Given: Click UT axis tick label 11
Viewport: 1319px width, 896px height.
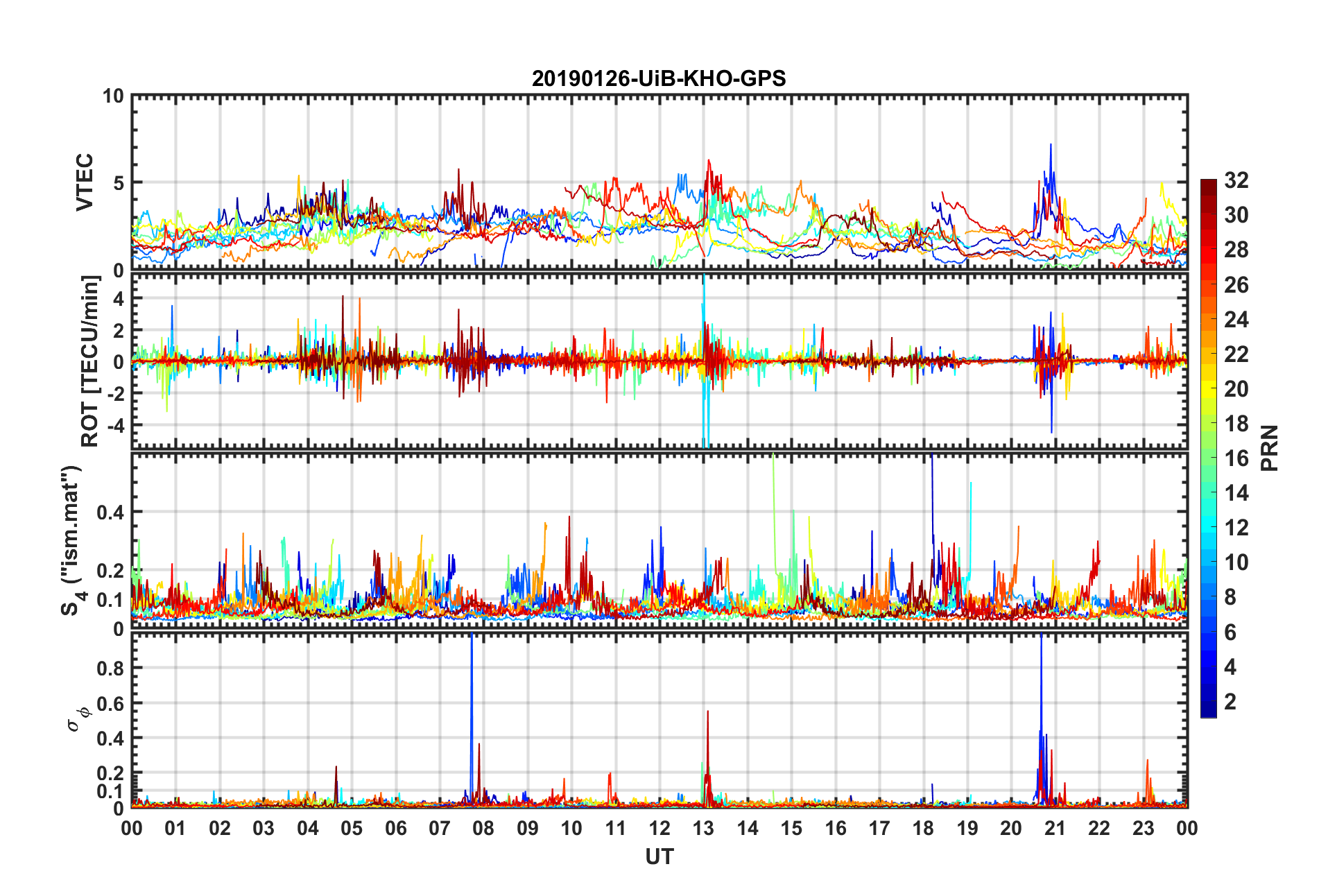Looking at the screenshot, I should [616, 828].
